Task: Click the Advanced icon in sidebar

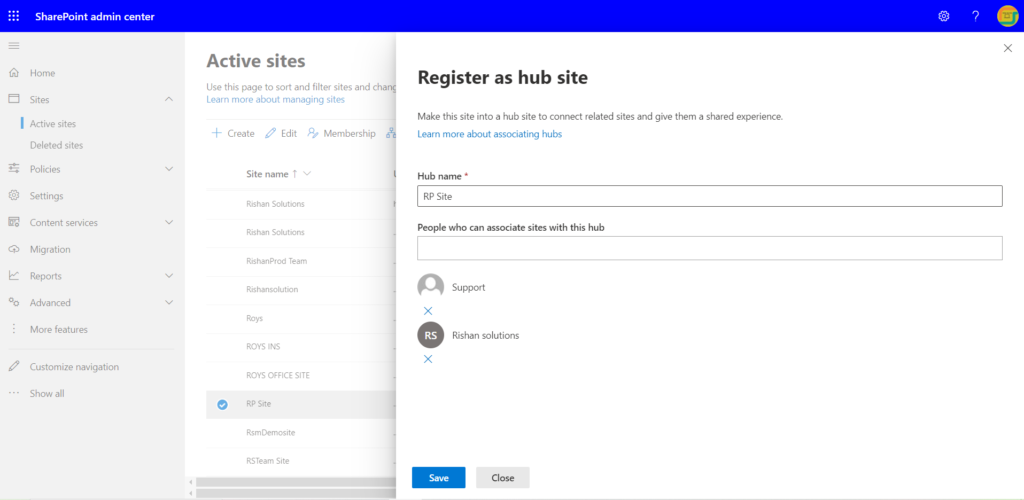Action: (x=14, y=303)
